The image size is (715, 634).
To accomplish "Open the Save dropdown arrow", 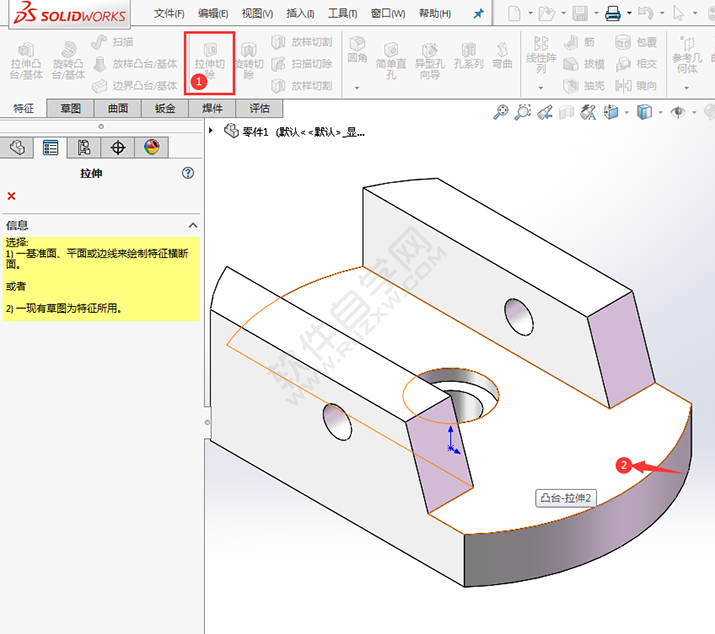I will click(x=596, y=13).
